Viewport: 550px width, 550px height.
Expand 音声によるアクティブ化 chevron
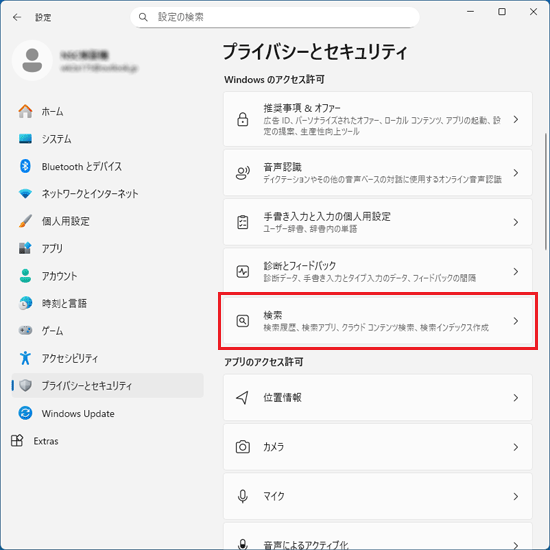click(x=516, y=545)
